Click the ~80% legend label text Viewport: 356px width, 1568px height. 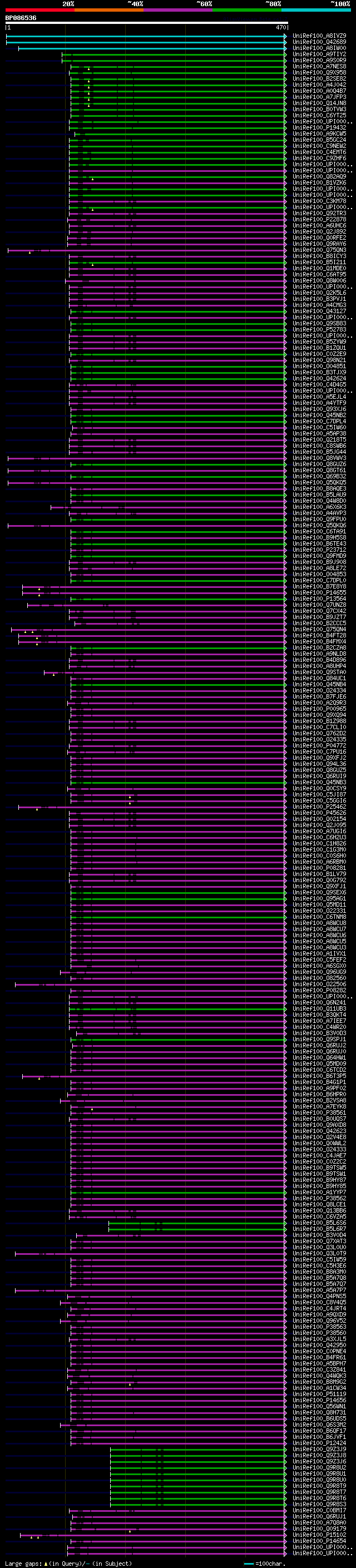click(x=273, y=4)
